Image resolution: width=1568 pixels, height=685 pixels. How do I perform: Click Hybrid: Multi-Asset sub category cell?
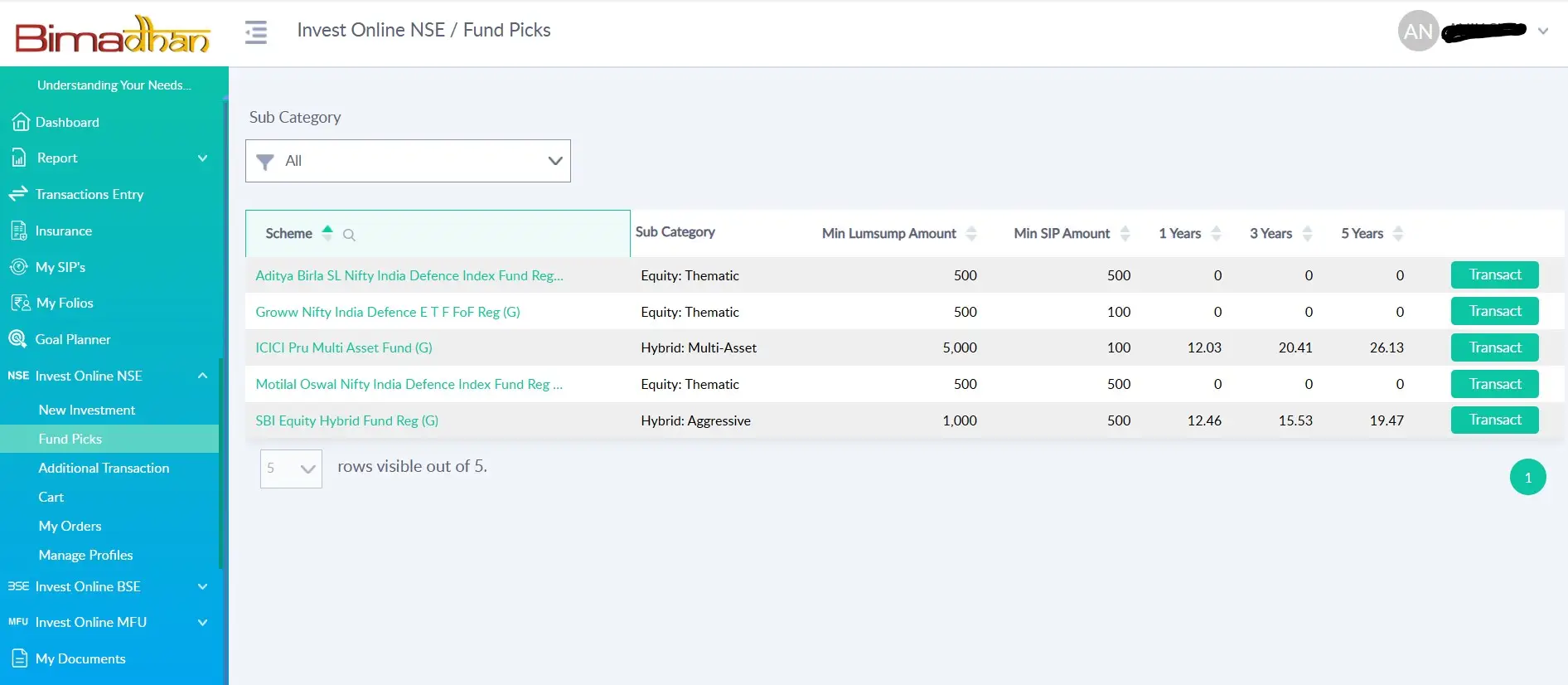point(699,347)
